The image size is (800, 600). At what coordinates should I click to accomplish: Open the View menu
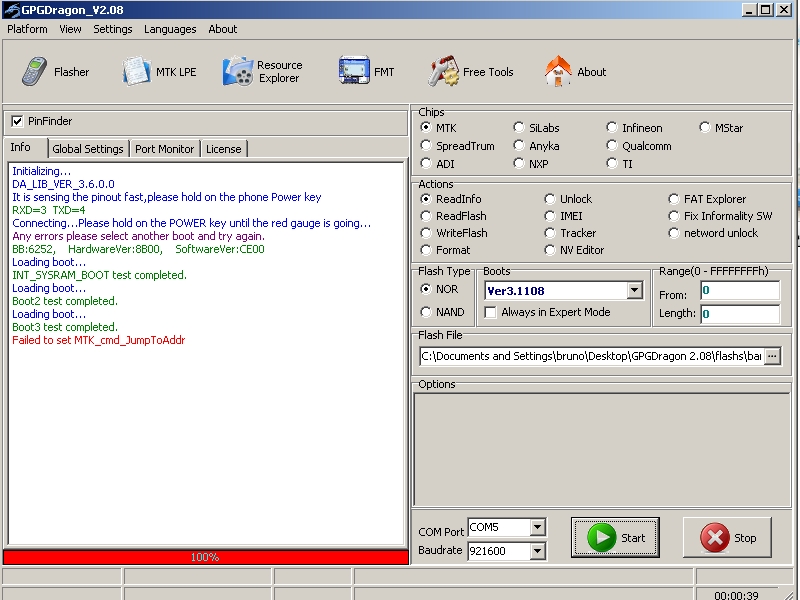[70, 29]
